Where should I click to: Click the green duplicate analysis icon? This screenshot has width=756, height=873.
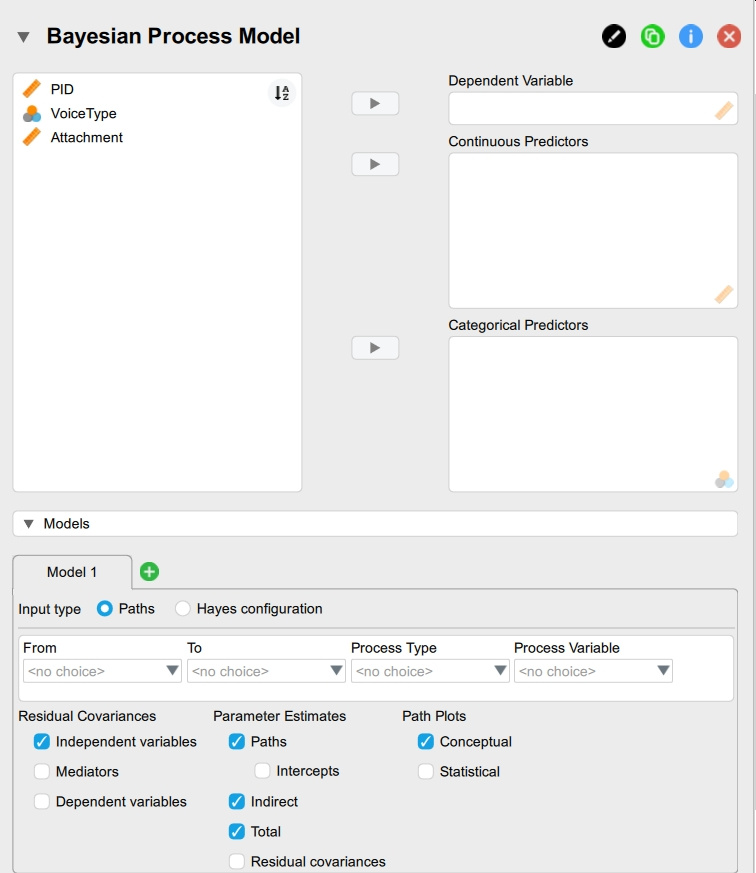[652, 37]
